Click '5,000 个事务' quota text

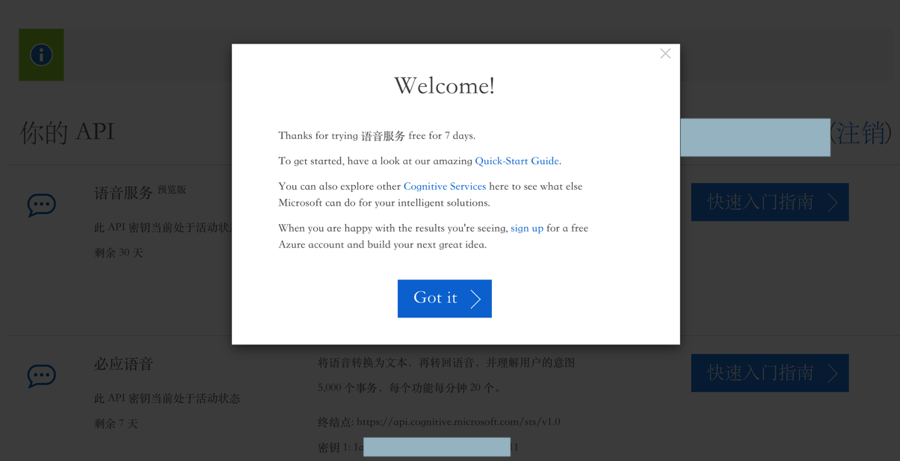(x=410, y=388)
